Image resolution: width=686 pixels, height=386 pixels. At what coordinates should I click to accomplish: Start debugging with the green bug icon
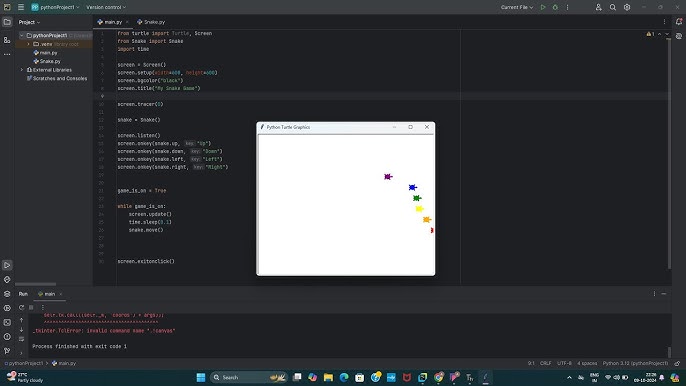pyautogui.click(x=555, y=7)
